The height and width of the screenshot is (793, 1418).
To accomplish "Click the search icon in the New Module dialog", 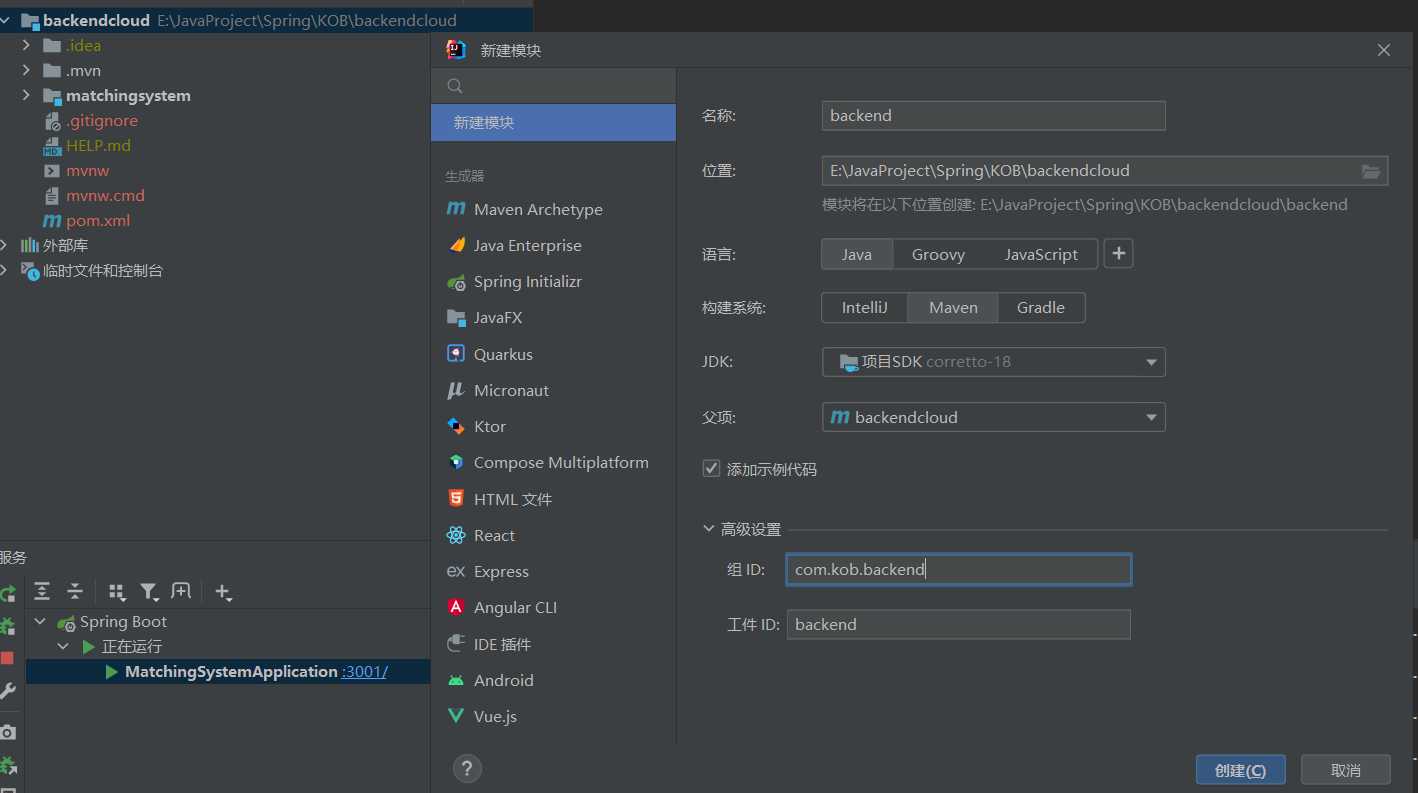I will tap(455, 86).
